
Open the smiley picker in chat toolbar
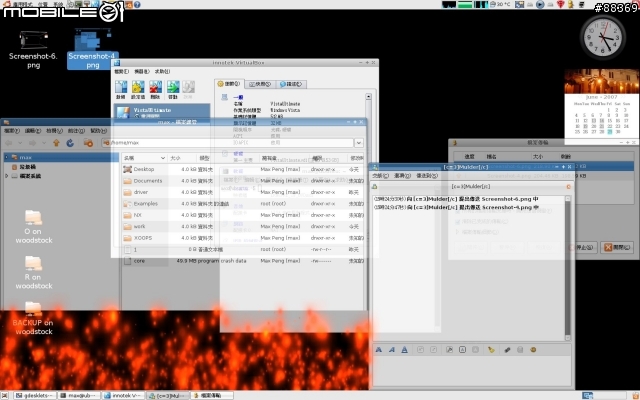click(533, 350)
